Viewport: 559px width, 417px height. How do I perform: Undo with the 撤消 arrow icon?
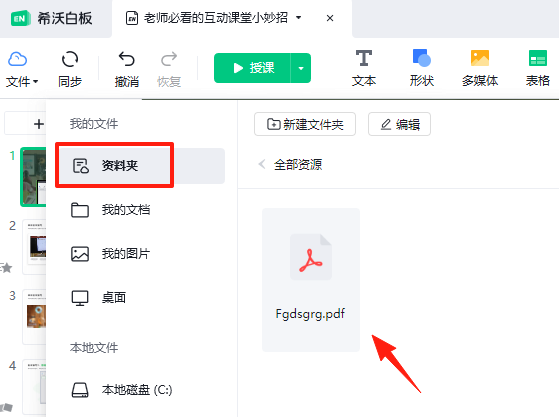coord(127,69)
